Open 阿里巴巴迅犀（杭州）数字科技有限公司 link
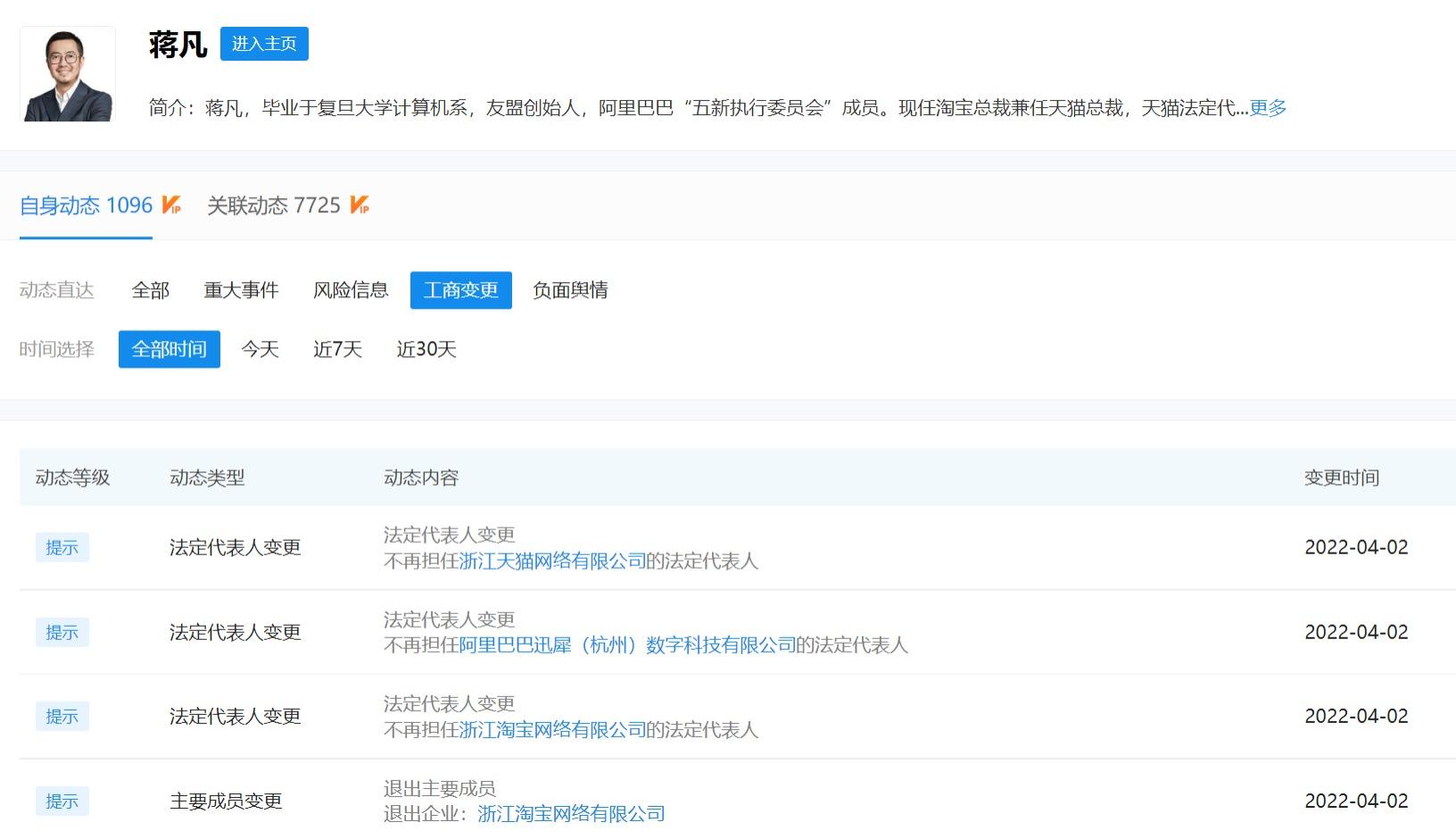Screen dimensions: 1456x839 click(x=627, y=645)
